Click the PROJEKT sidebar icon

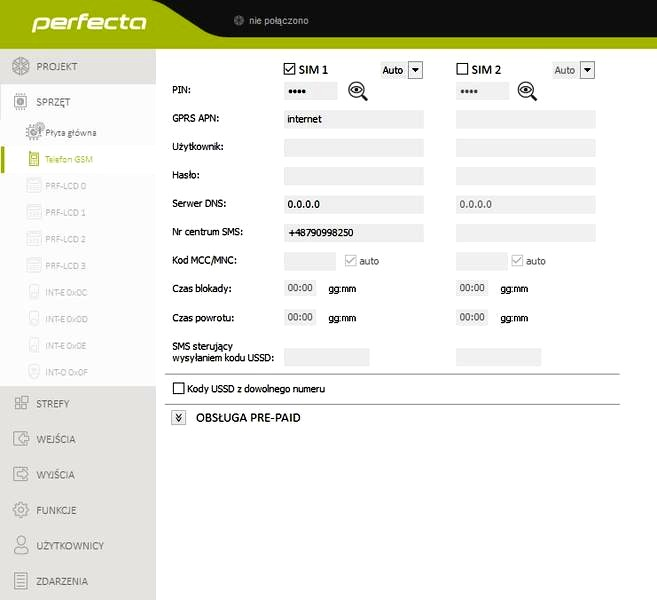click(21, 66)
